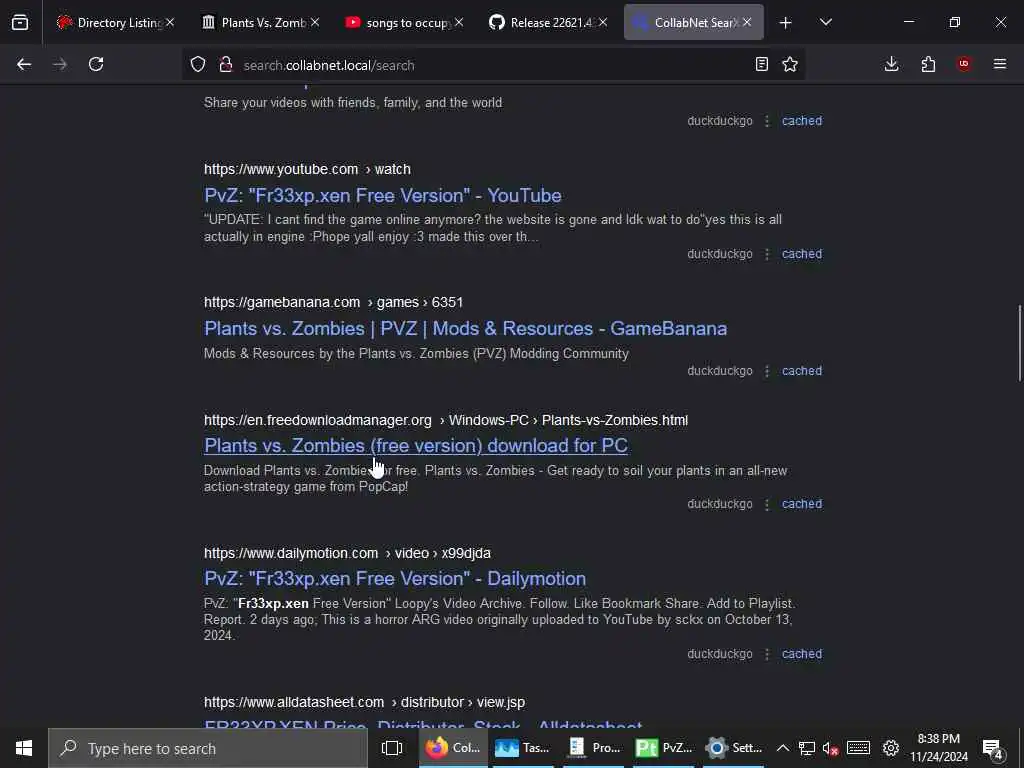1024x768 pixels.
Task: Click the address bar URL field
Action: point(493,65)
